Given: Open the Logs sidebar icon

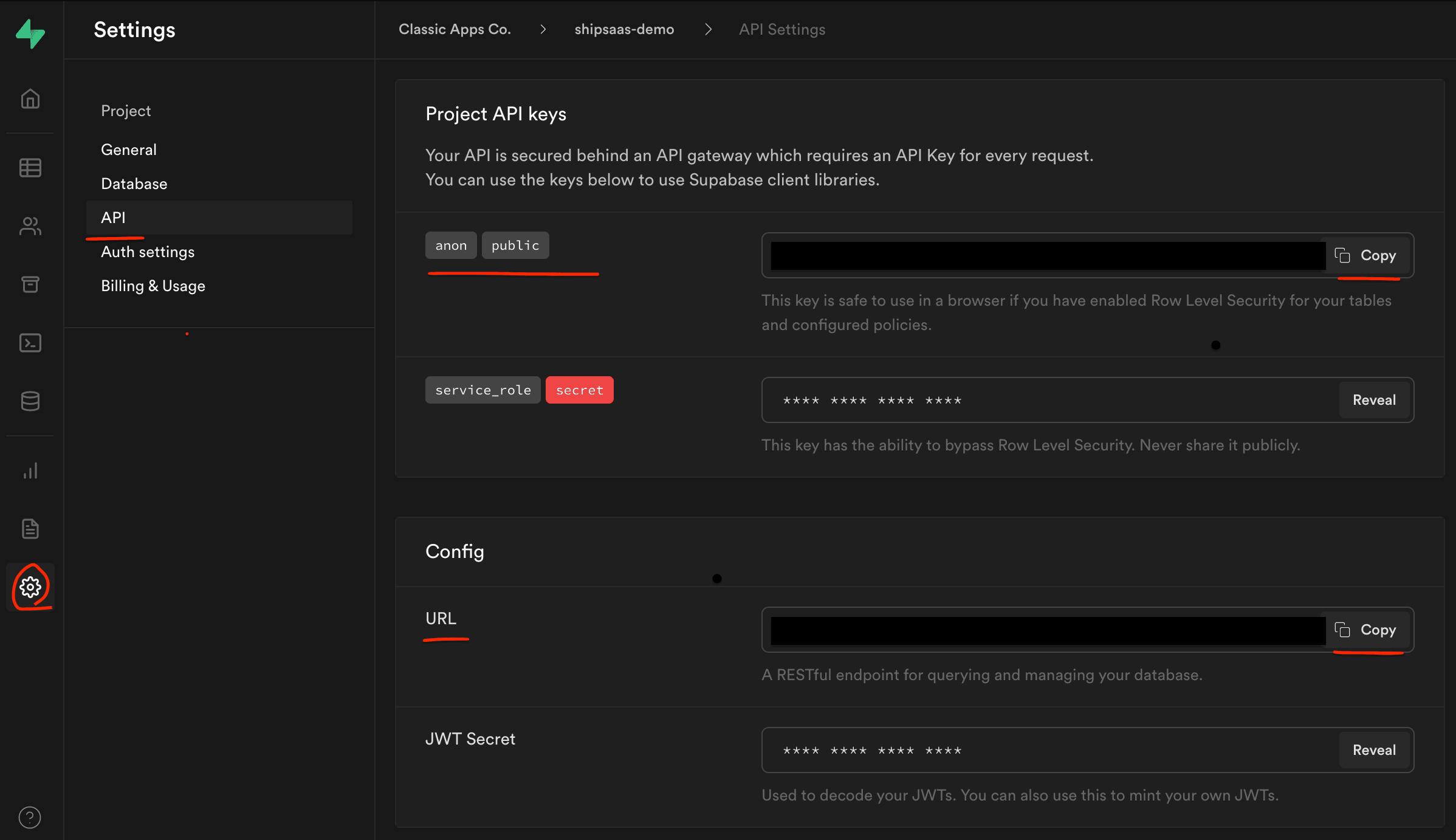Looking at the screenshot, I should 30,528.
